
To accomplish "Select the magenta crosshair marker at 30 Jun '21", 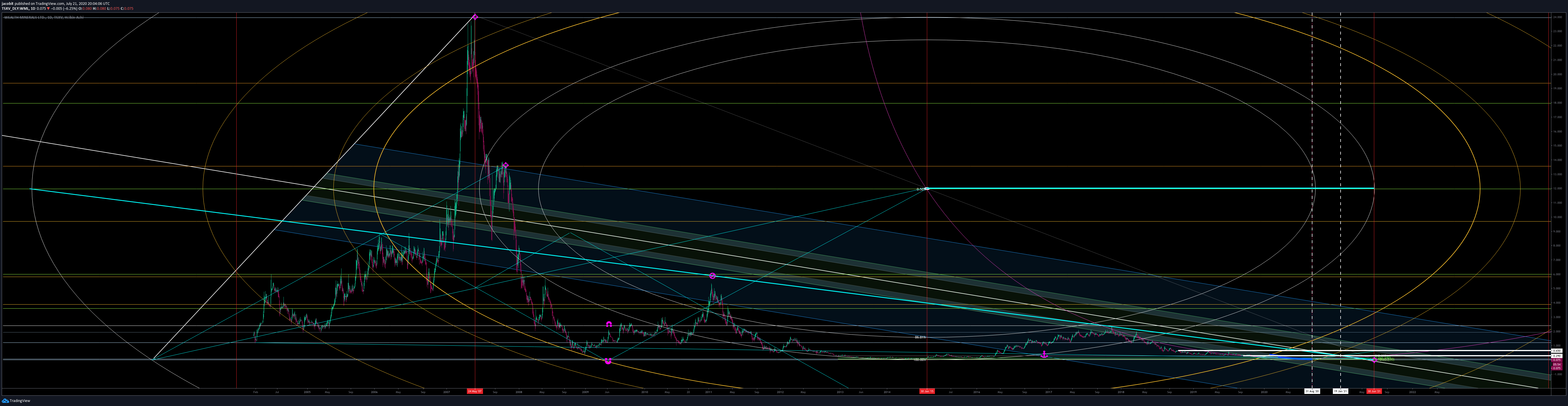I will (1375, 360).
